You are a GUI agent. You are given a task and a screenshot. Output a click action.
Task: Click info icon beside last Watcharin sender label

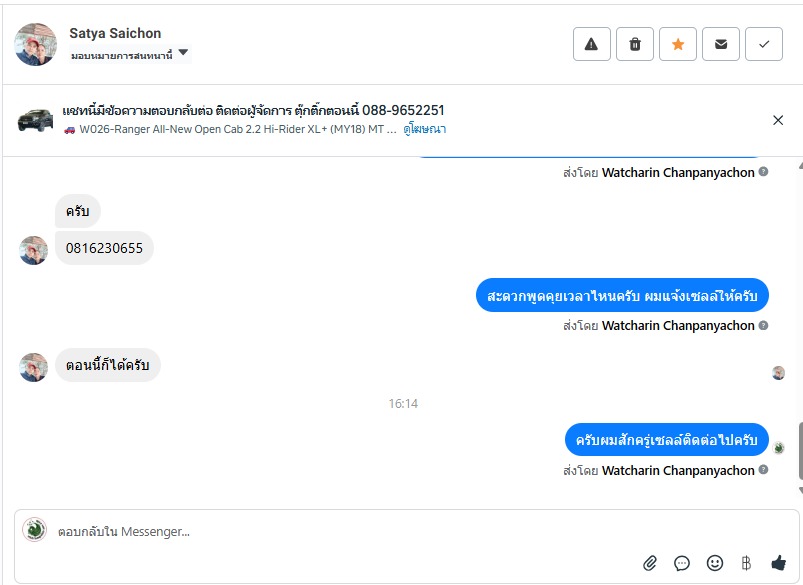click(763, 470)
